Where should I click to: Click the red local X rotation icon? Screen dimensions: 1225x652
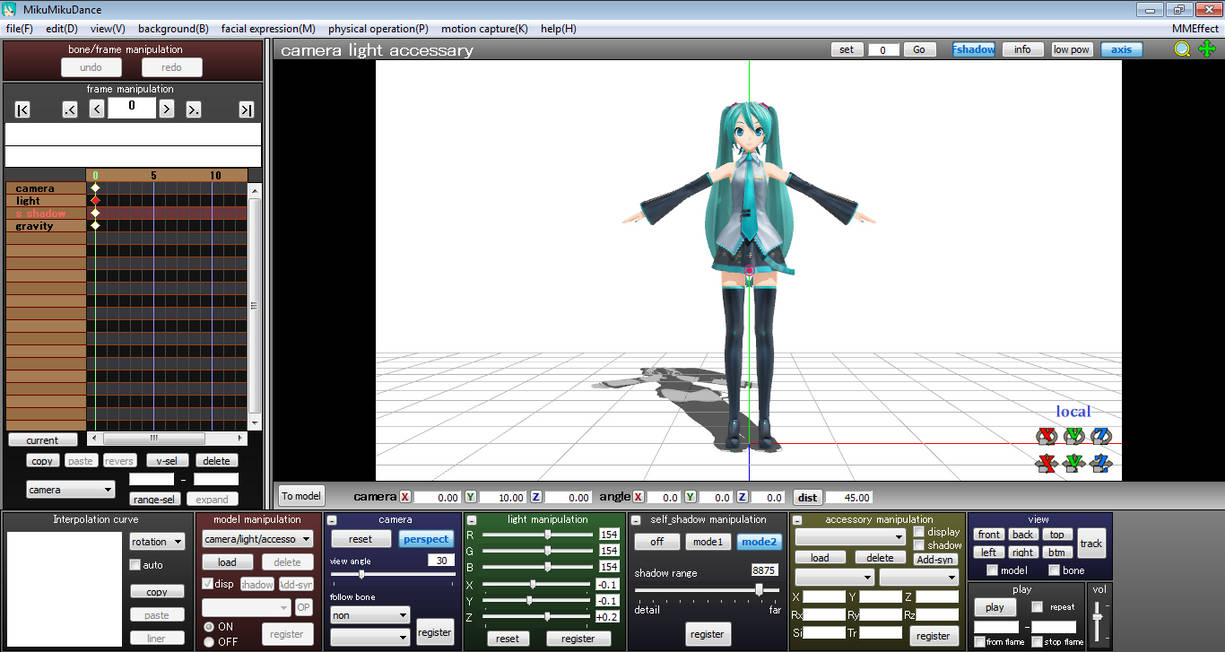1047,436
